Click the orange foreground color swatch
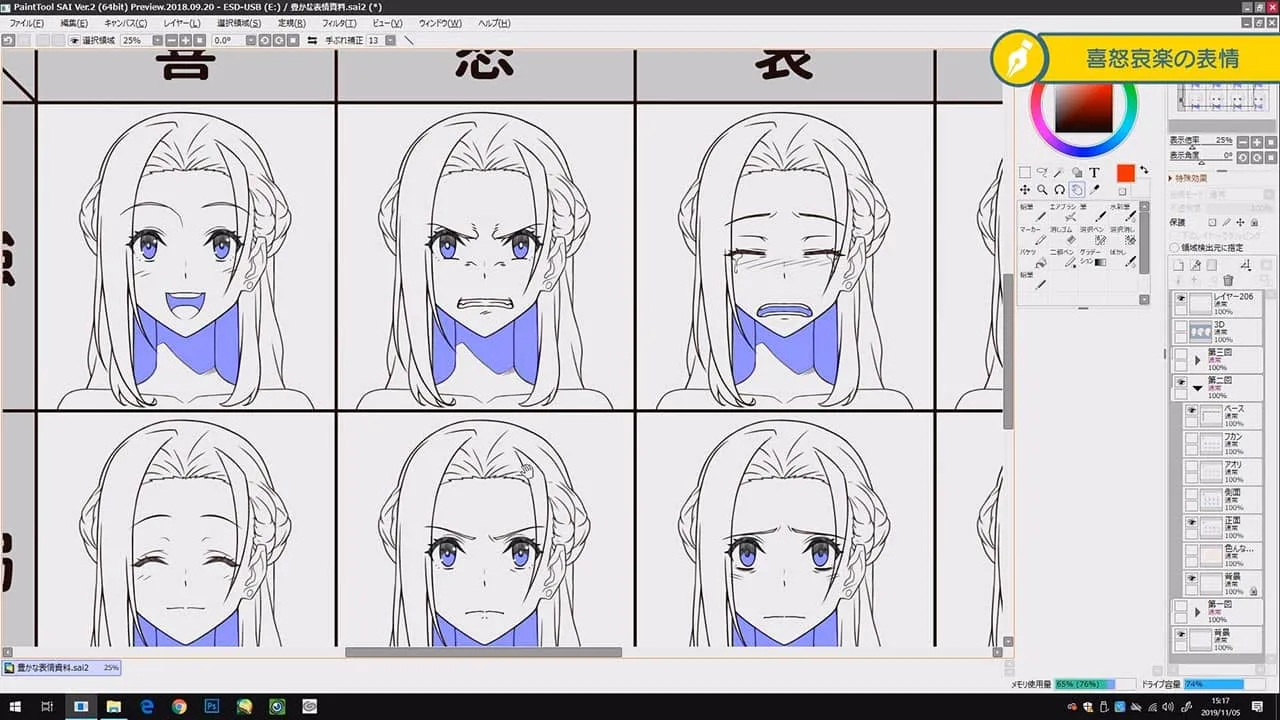Screen dimensions: 1280x720 point(1126,173)
